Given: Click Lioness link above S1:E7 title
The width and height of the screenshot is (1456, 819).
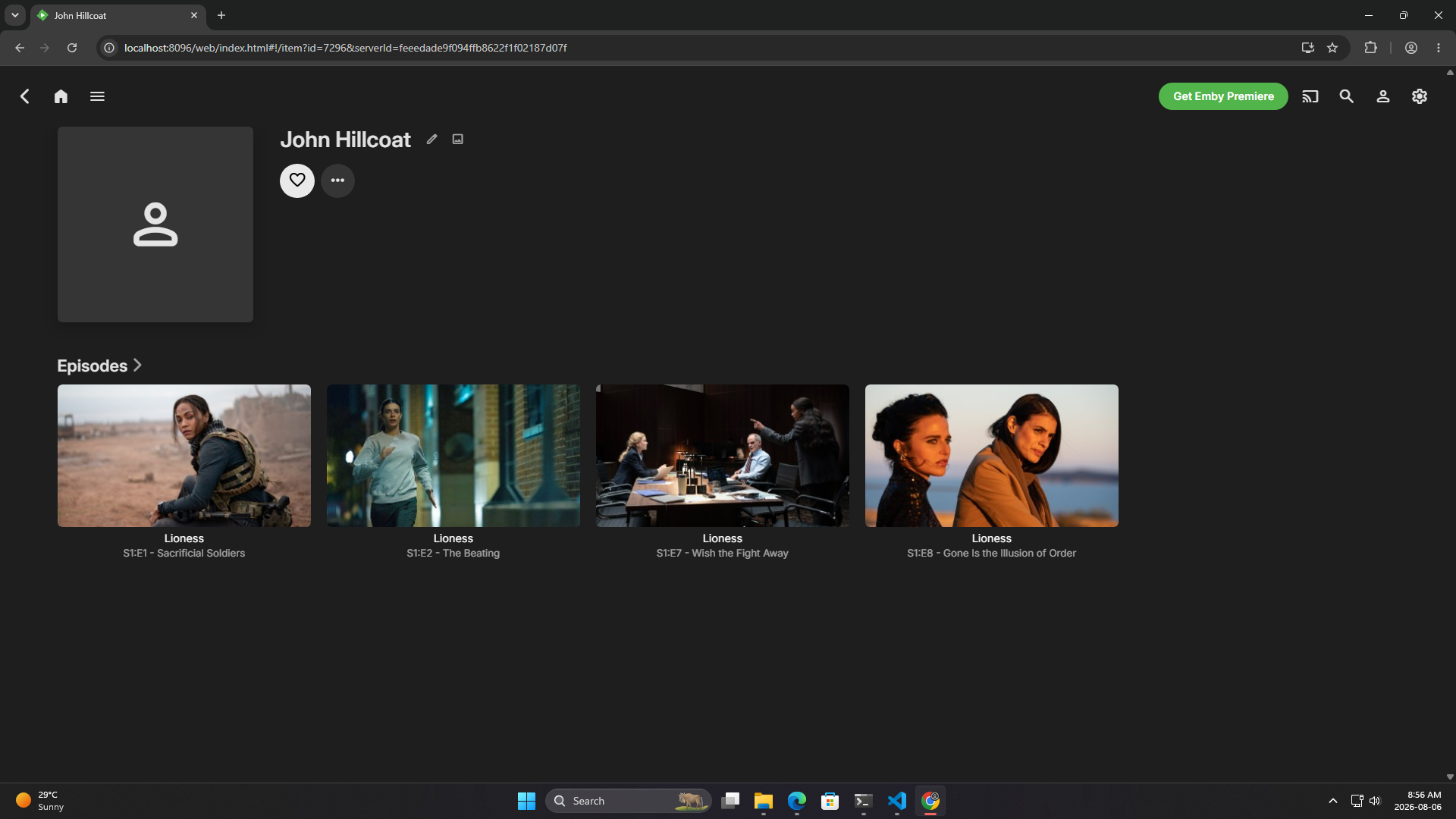Looking at the screenshot, I should pos(723,538).
